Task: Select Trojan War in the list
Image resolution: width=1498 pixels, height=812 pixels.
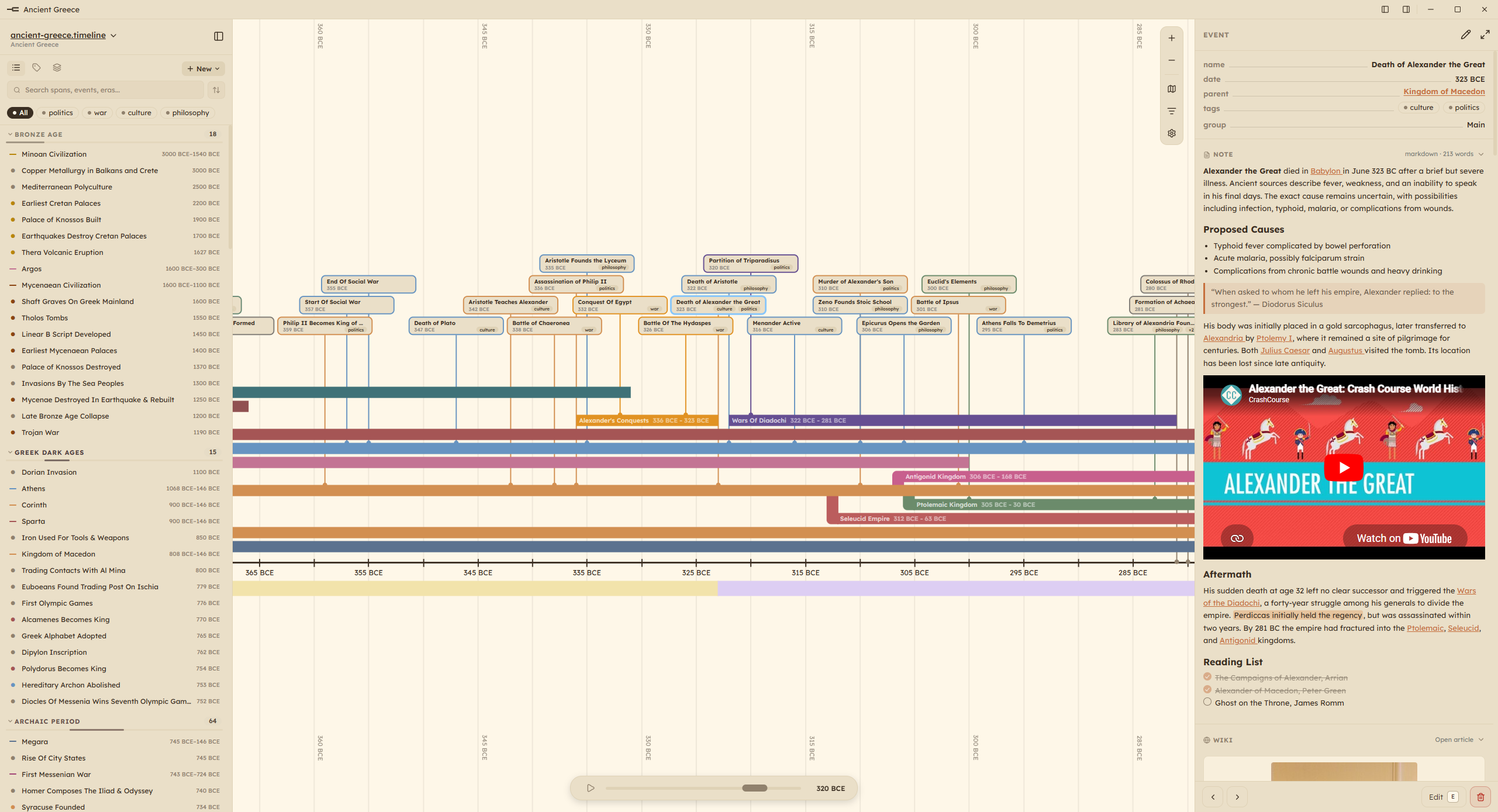Action: tap(115, 433)
